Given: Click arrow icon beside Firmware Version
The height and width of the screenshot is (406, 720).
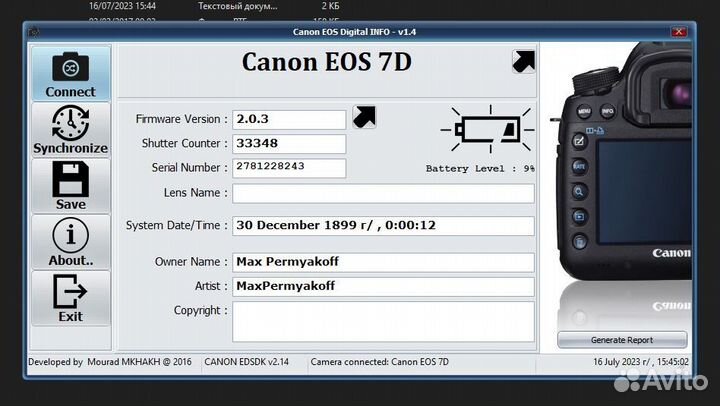Looking at the screenshot, I should (x=364, y=117).
